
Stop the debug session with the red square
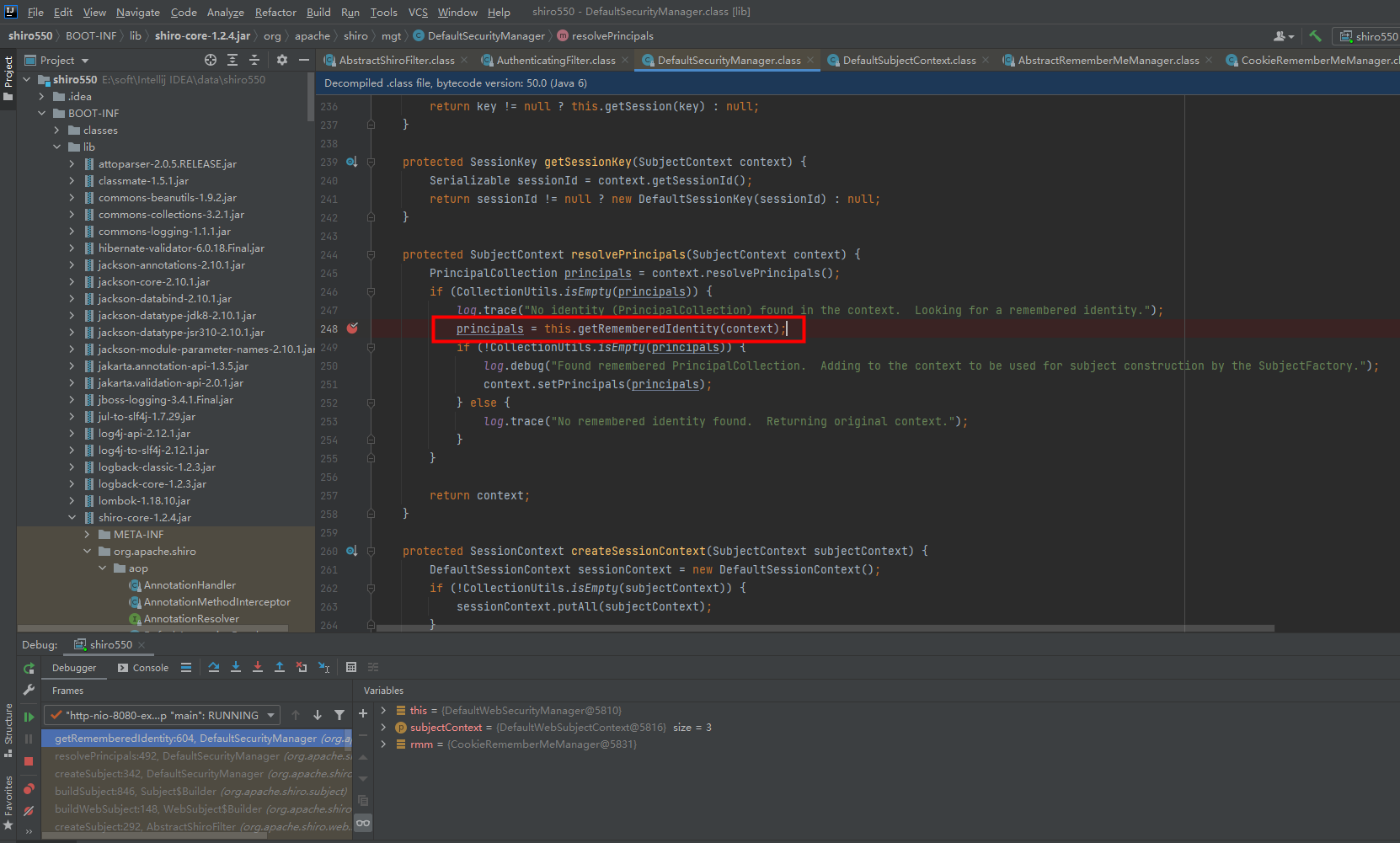[x=29, y=760]
